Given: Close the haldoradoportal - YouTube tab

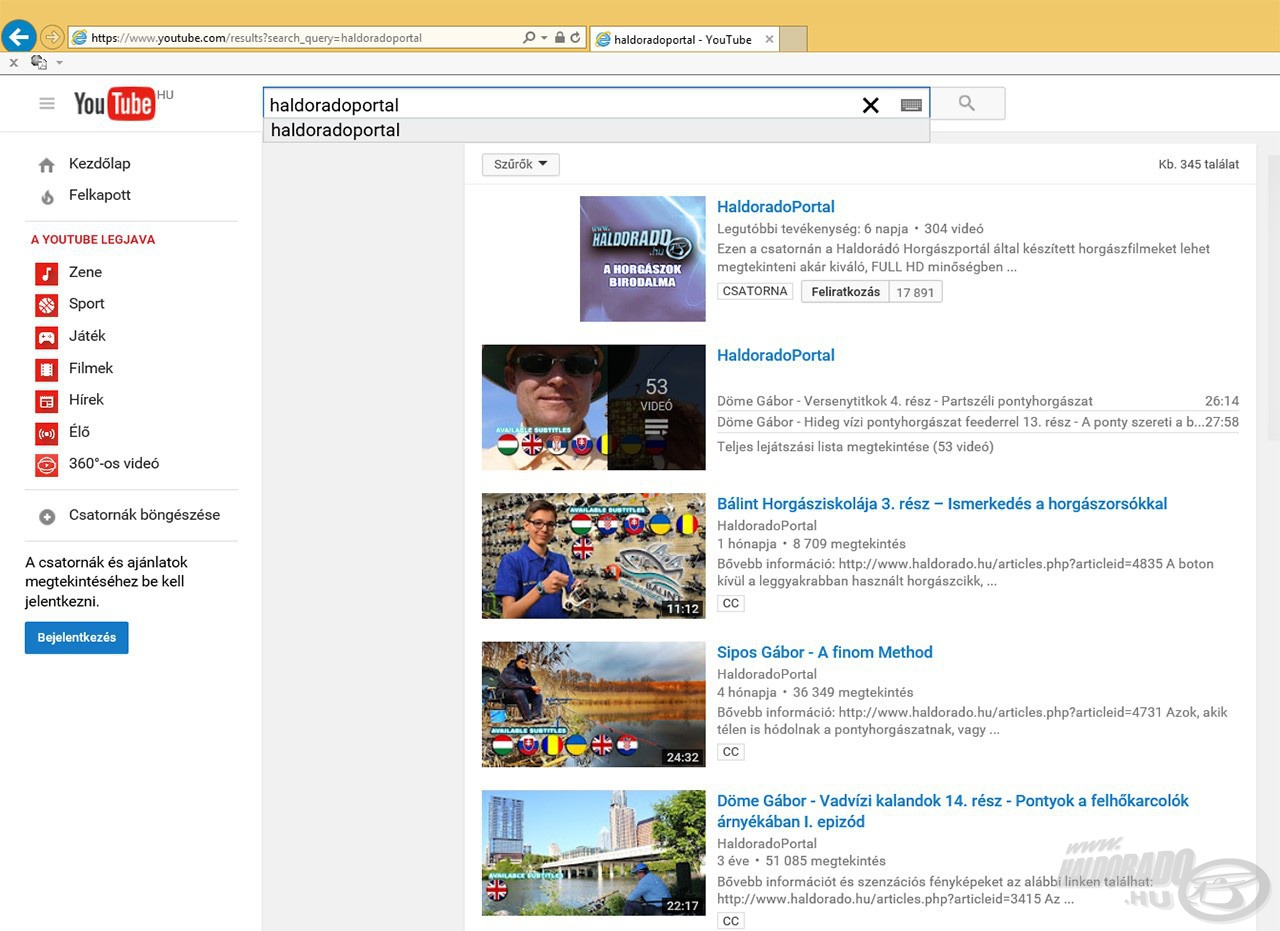Looking at the screenshot, I should (x=769, y=39).
